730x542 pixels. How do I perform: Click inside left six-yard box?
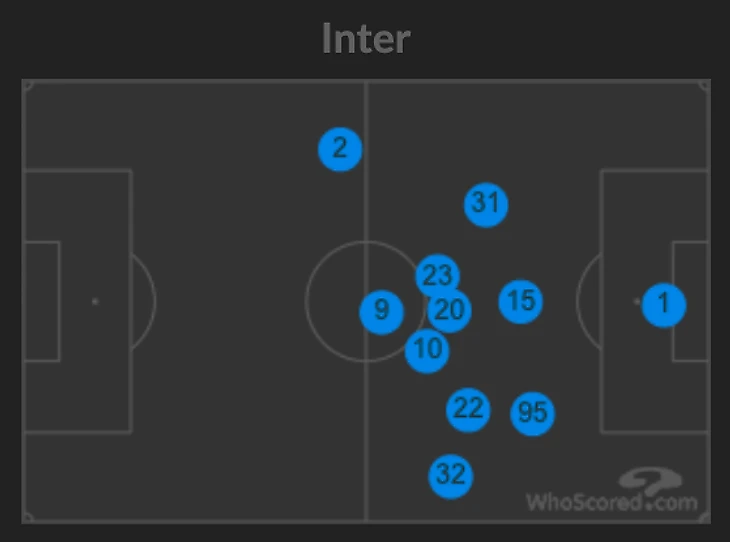[x=41, y=301]
